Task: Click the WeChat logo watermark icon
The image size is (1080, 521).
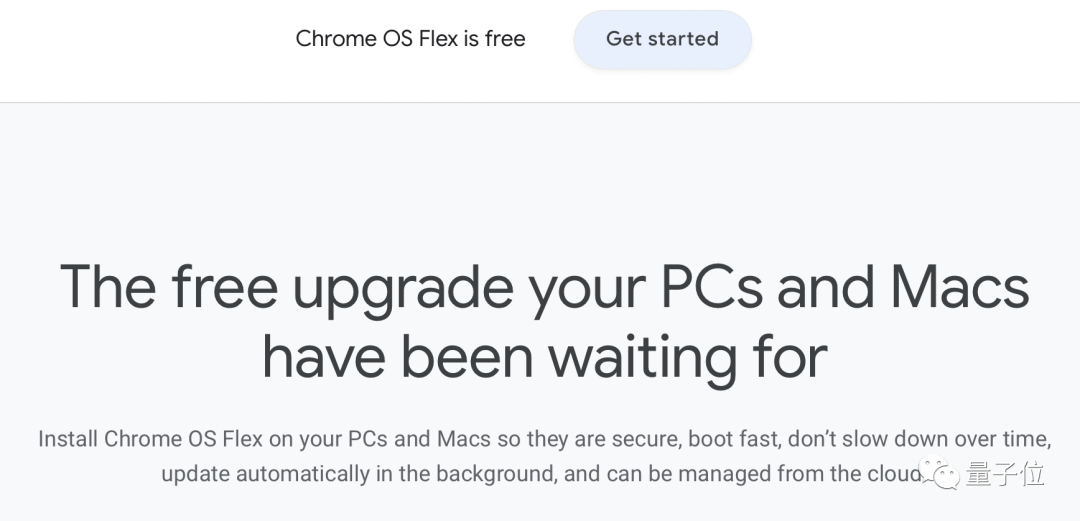Action: click(941, 474)
